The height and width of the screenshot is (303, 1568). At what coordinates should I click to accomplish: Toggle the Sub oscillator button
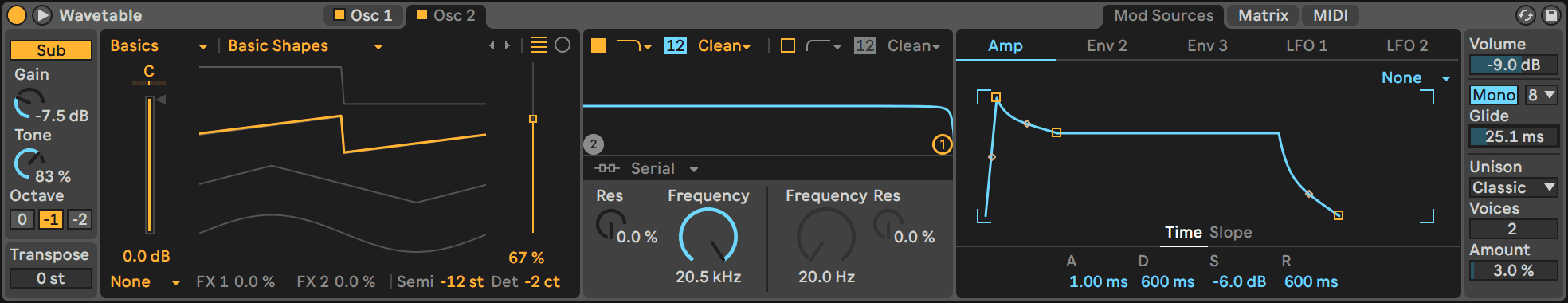(x=51, y=50)
